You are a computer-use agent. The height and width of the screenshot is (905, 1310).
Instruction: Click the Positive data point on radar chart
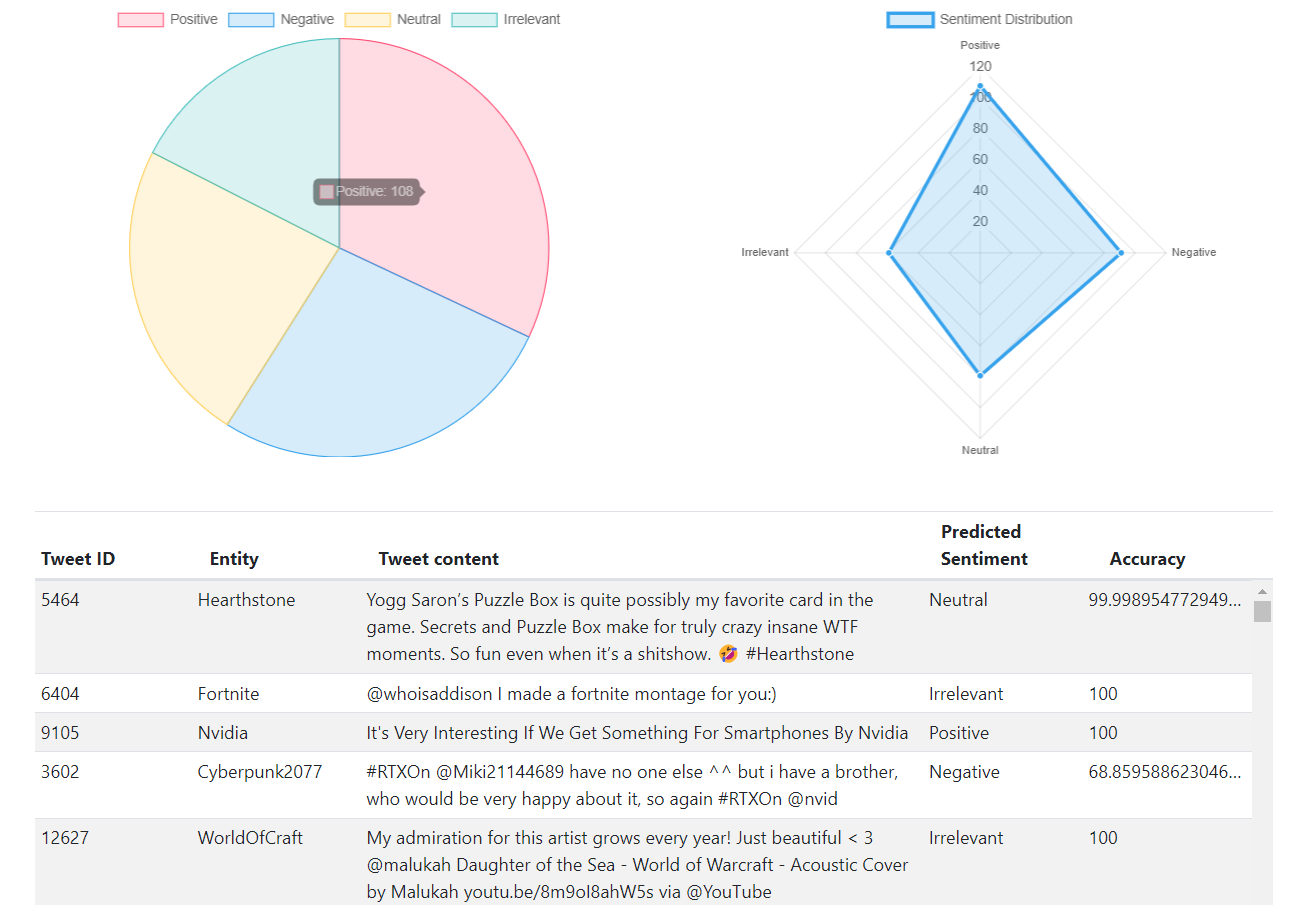(x=980, y=86)
